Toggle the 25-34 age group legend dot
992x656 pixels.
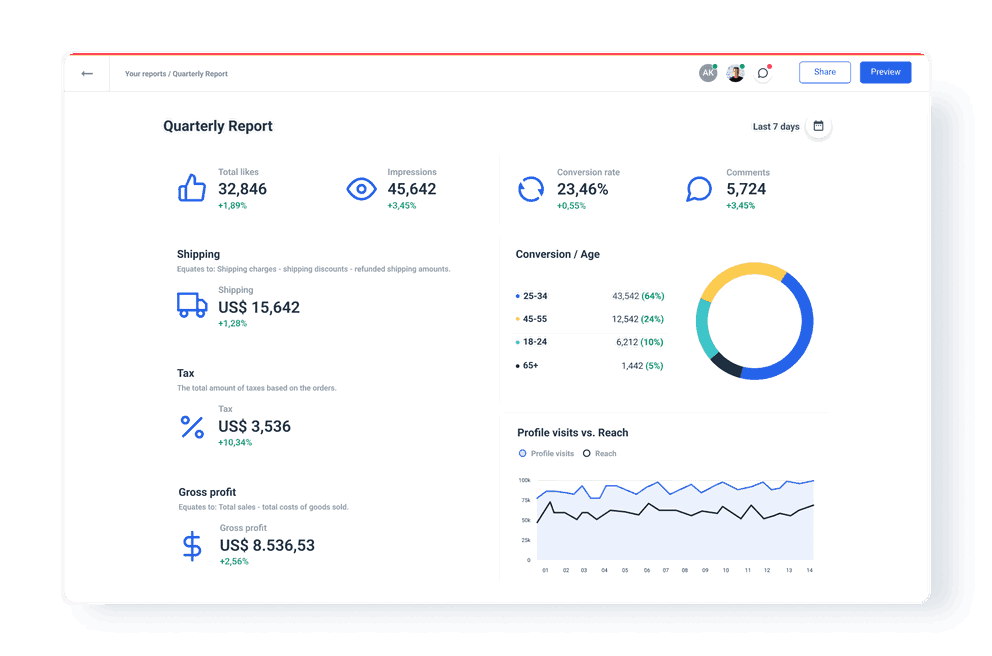pos(518,296)
